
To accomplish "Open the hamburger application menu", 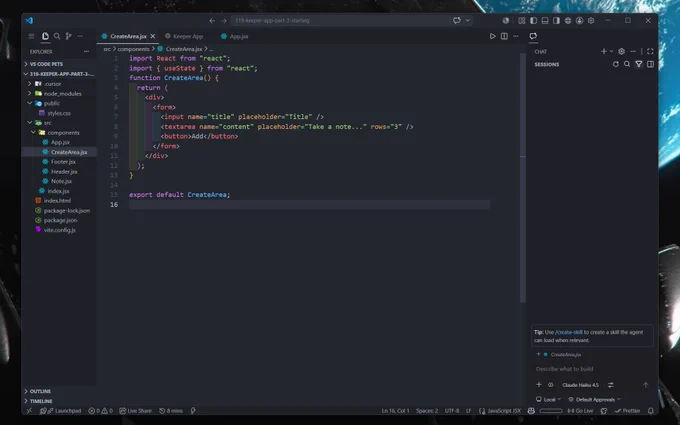I will click(x=31, y=36).
